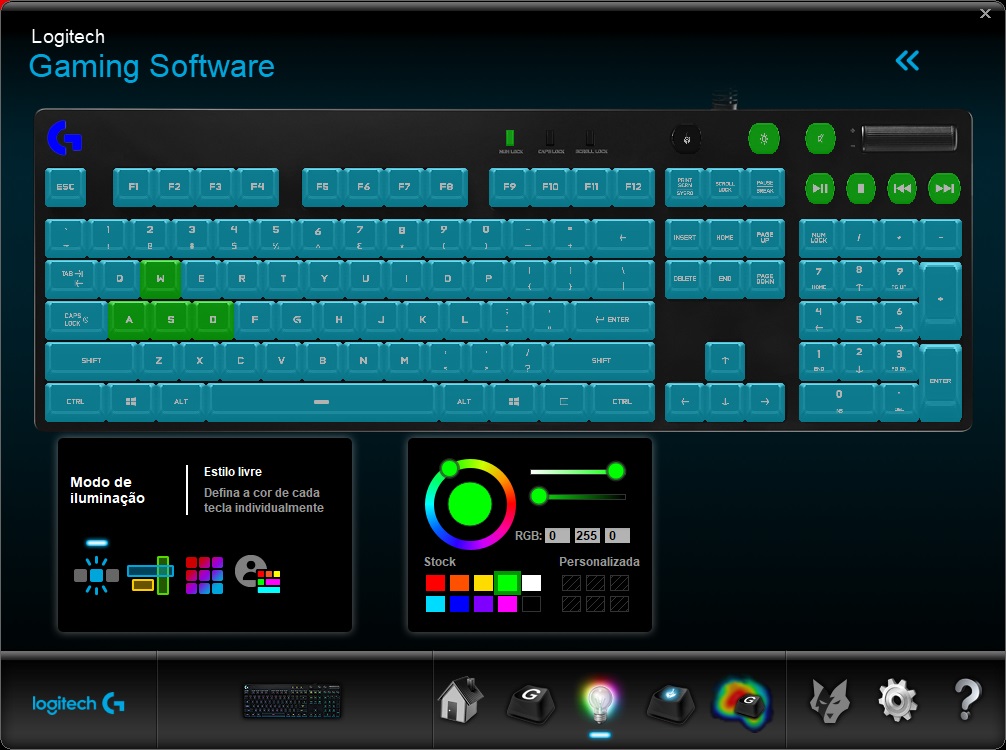Click the green mute key on the keyboard
Image resolution: width=1006 pixels, height=750 pixels.
click(x=820, y=139)
